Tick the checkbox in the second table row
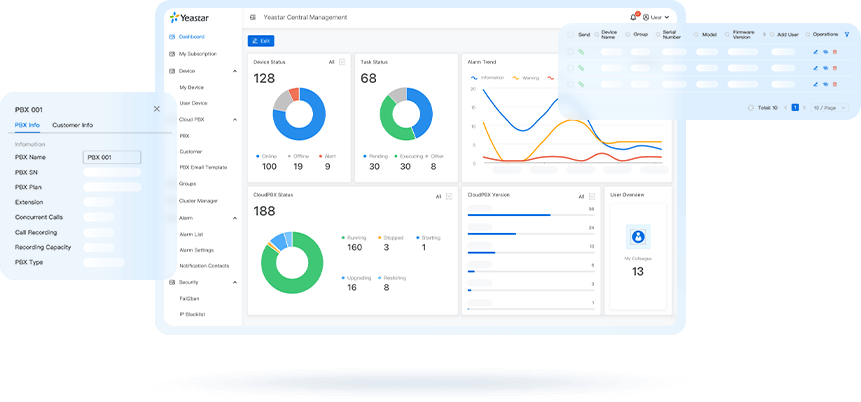Viewport: 861px width, 402px height. coord(571,68)
